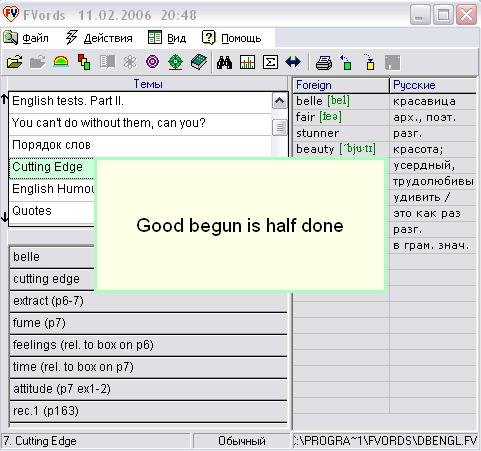Click the green target on stand icon
Viewport: 481px width, 451px height.
click(176, 62)
